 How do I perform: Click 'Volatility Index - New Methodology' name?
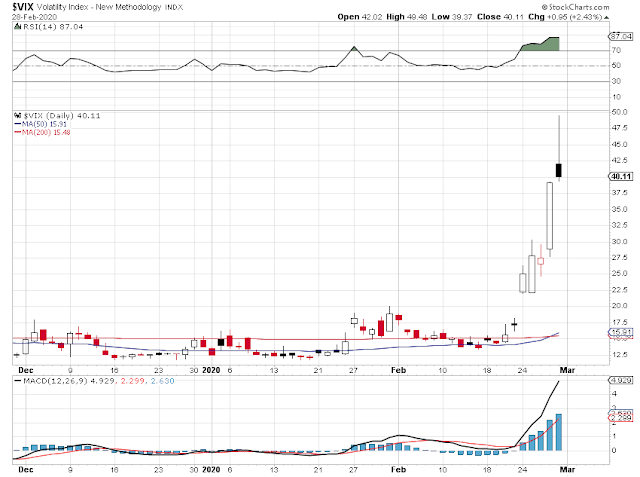[x=99, y=7]
